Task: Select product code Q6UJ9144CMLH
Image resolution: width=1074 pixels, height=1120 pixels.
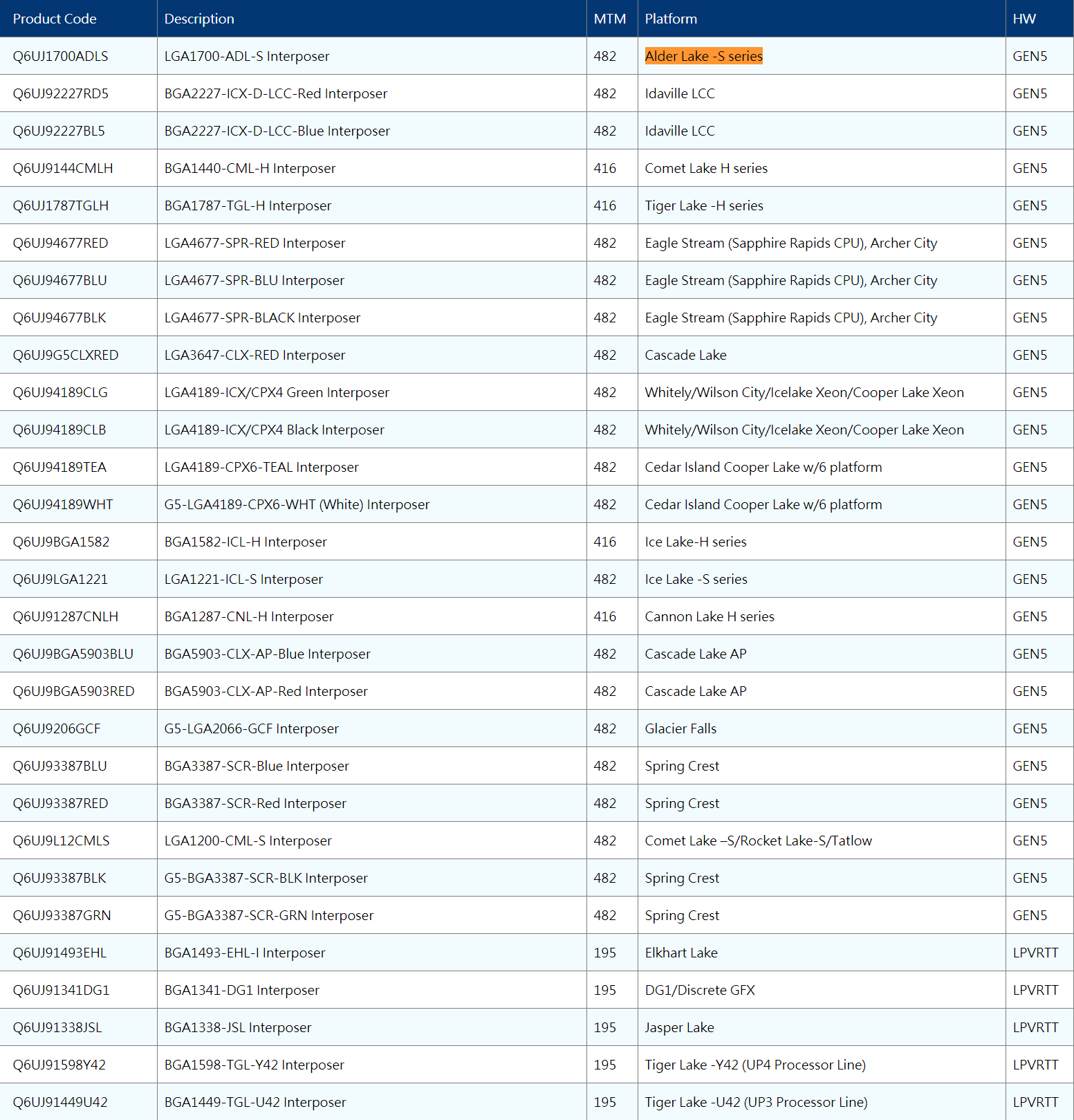Action: point(62,168)
